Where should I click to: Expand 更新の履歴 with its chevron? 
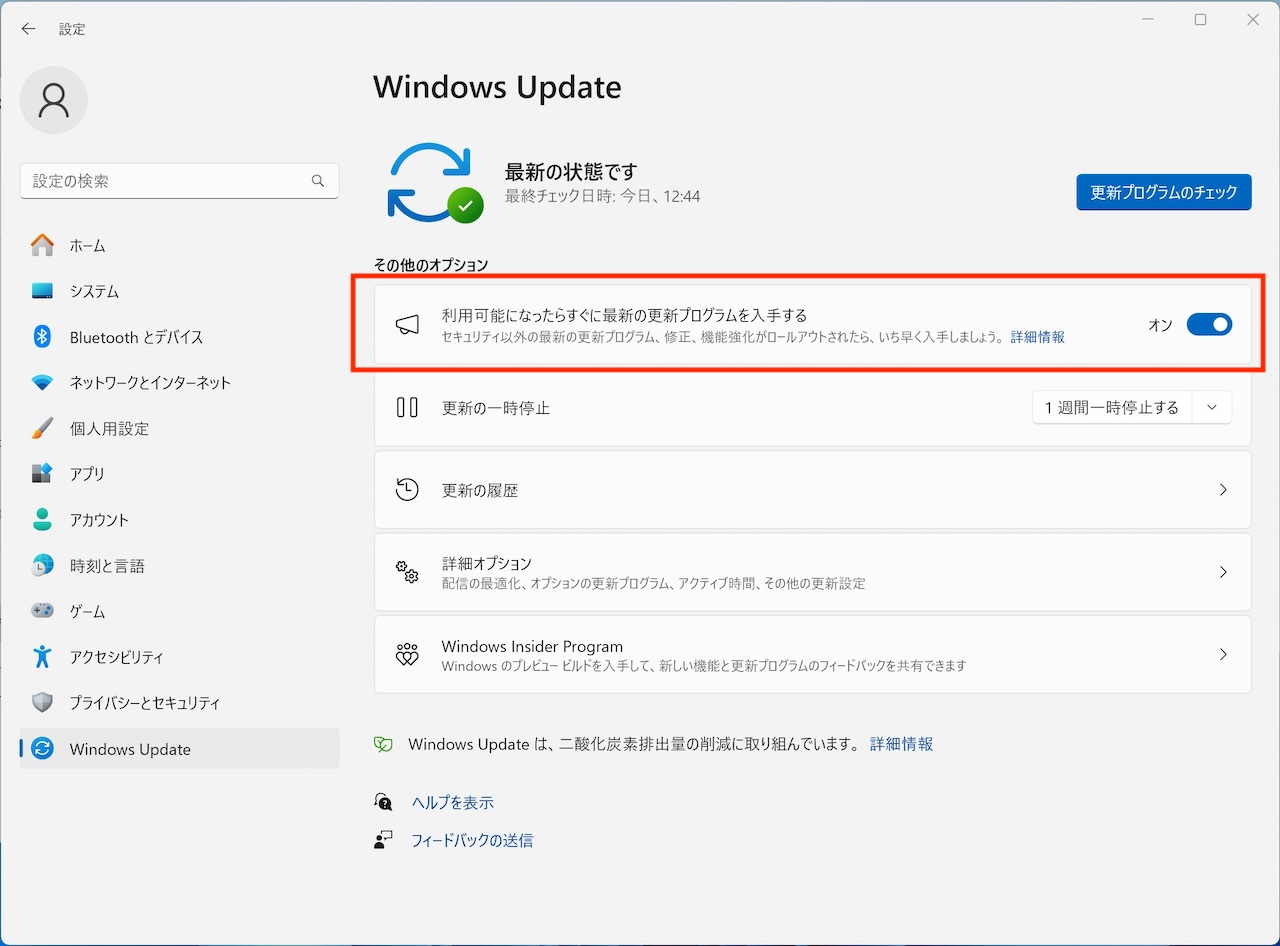[x=1223, y=490]
